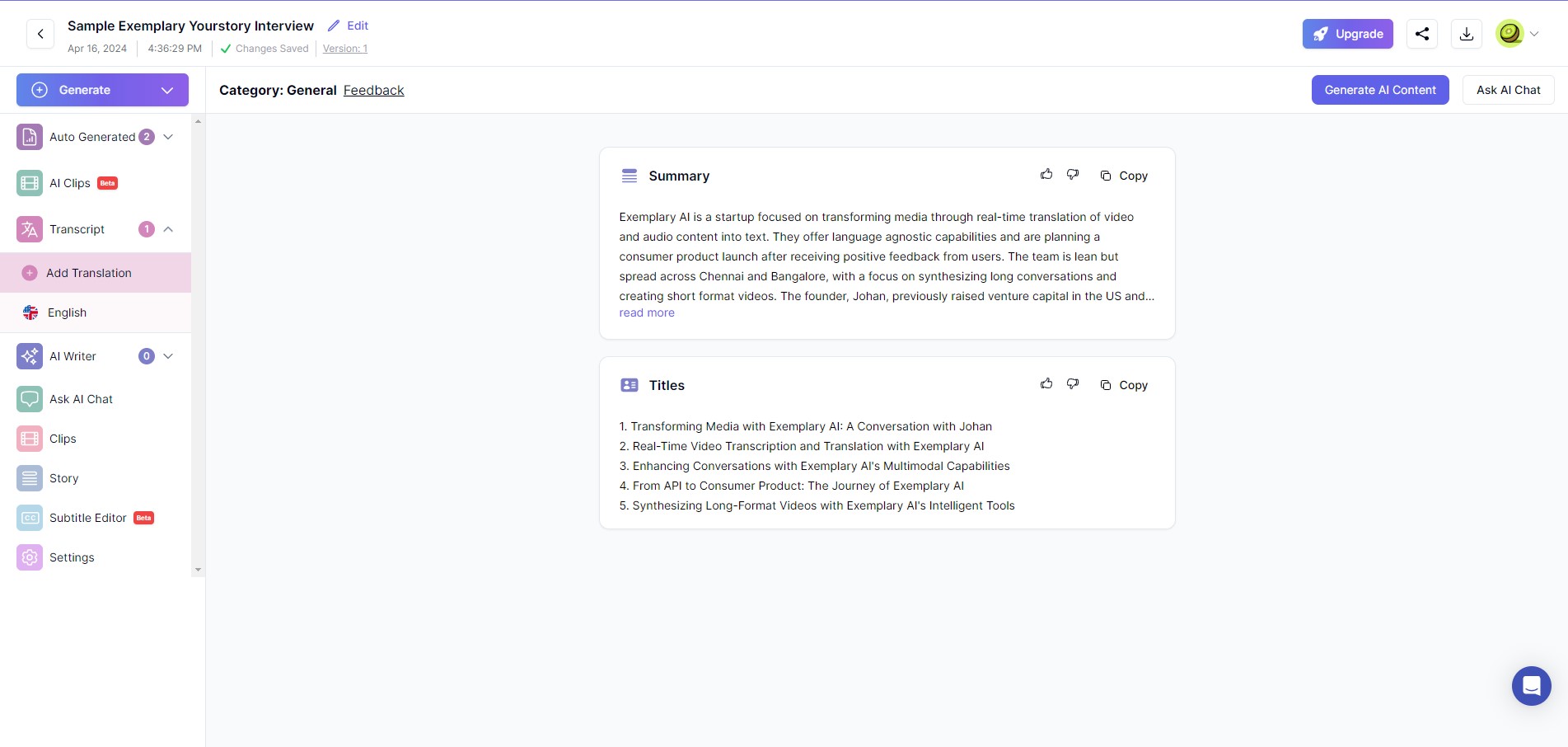Screen dimensions: 1568x747
Task: Copy the Titles list
Action: (x=1124, y=385)
